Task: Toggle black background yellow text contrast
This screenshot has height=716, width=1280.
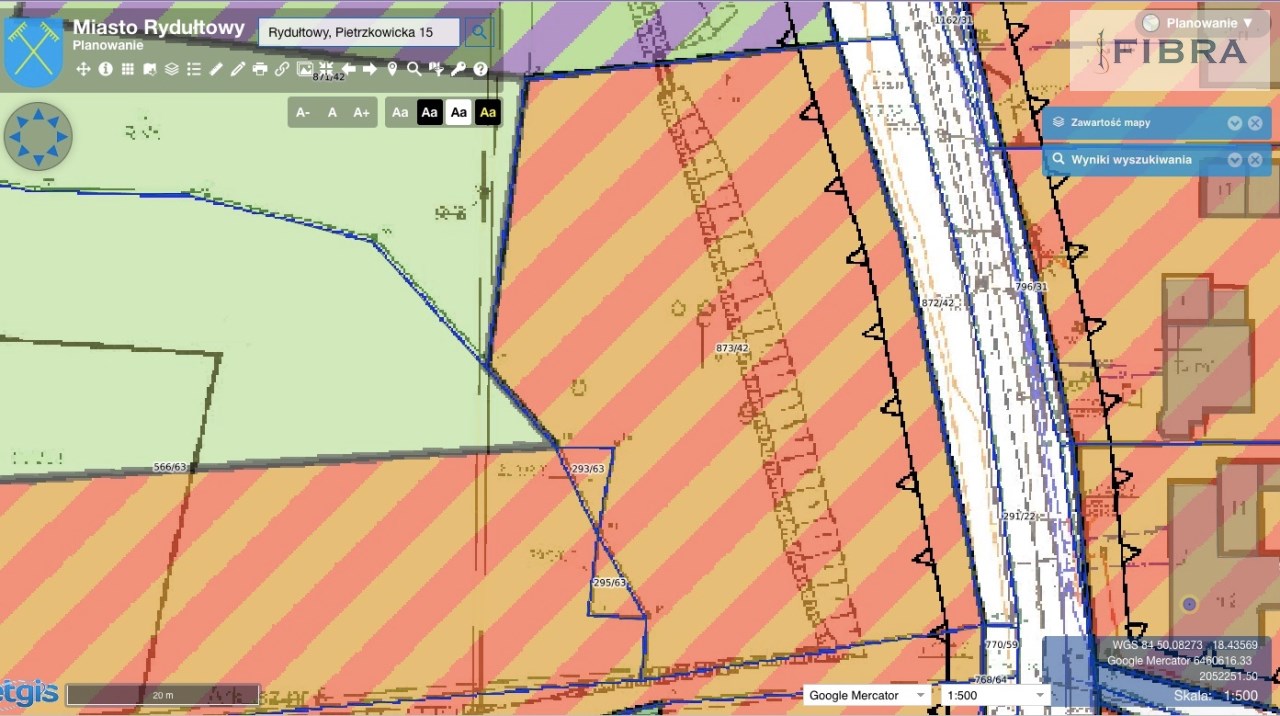Action: pos(487,112)
